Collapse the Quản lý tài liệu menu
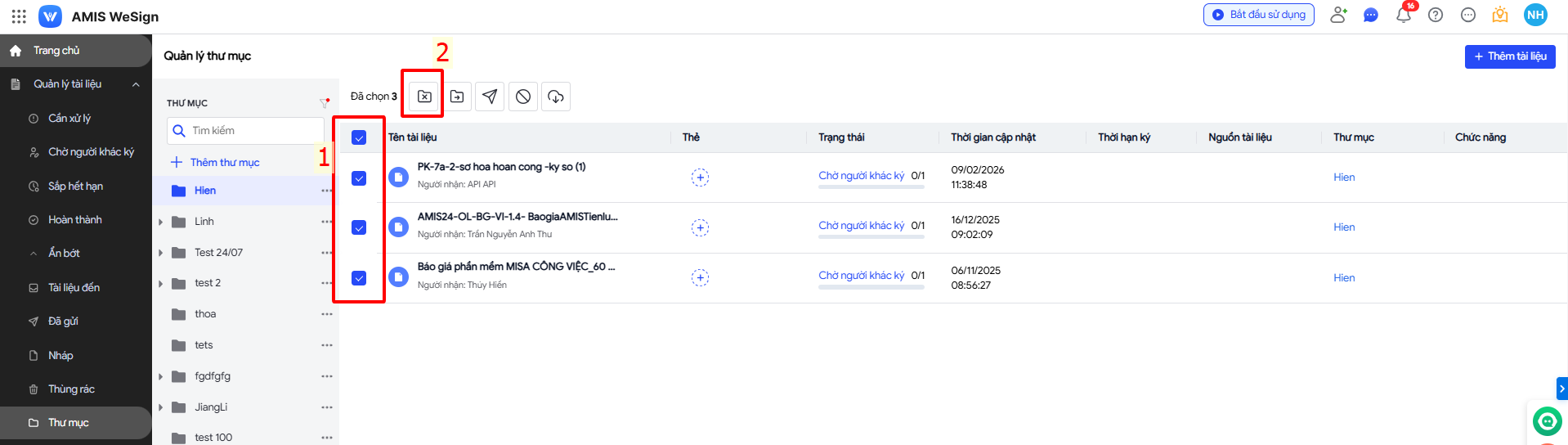The image size is (1568, 445). tap(136, 84)
